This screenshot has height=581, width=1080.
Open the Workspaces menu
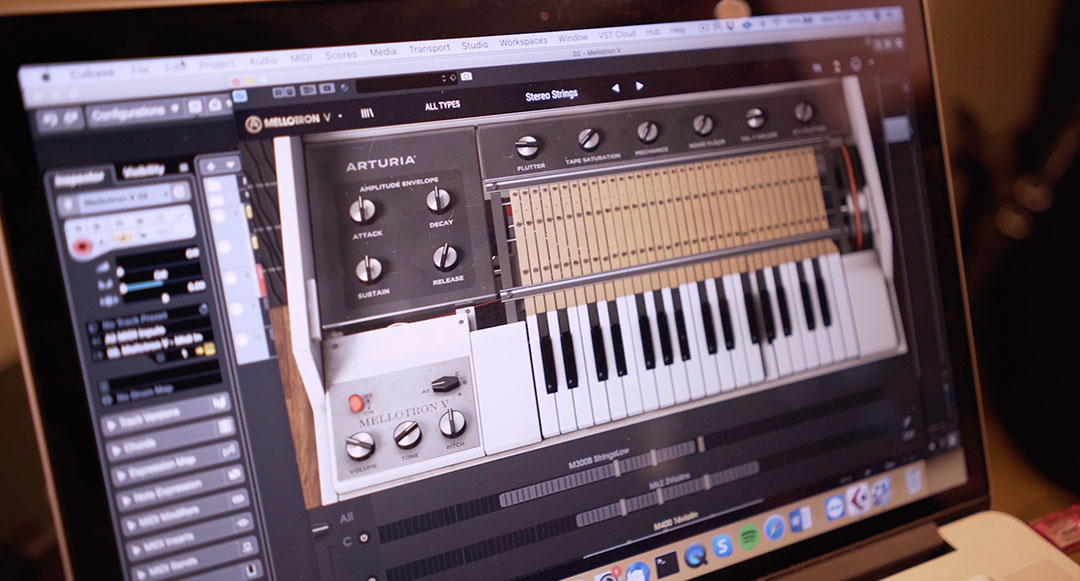tap(523, 41)
